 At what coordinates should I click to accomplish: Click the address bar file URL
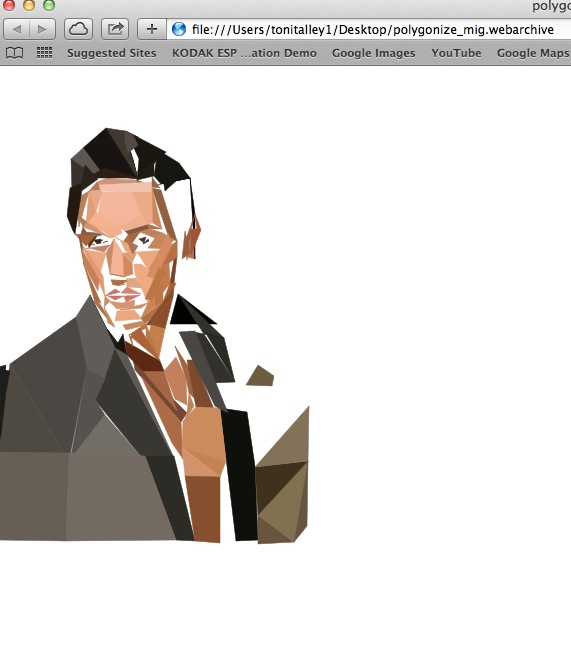(373, 29)
